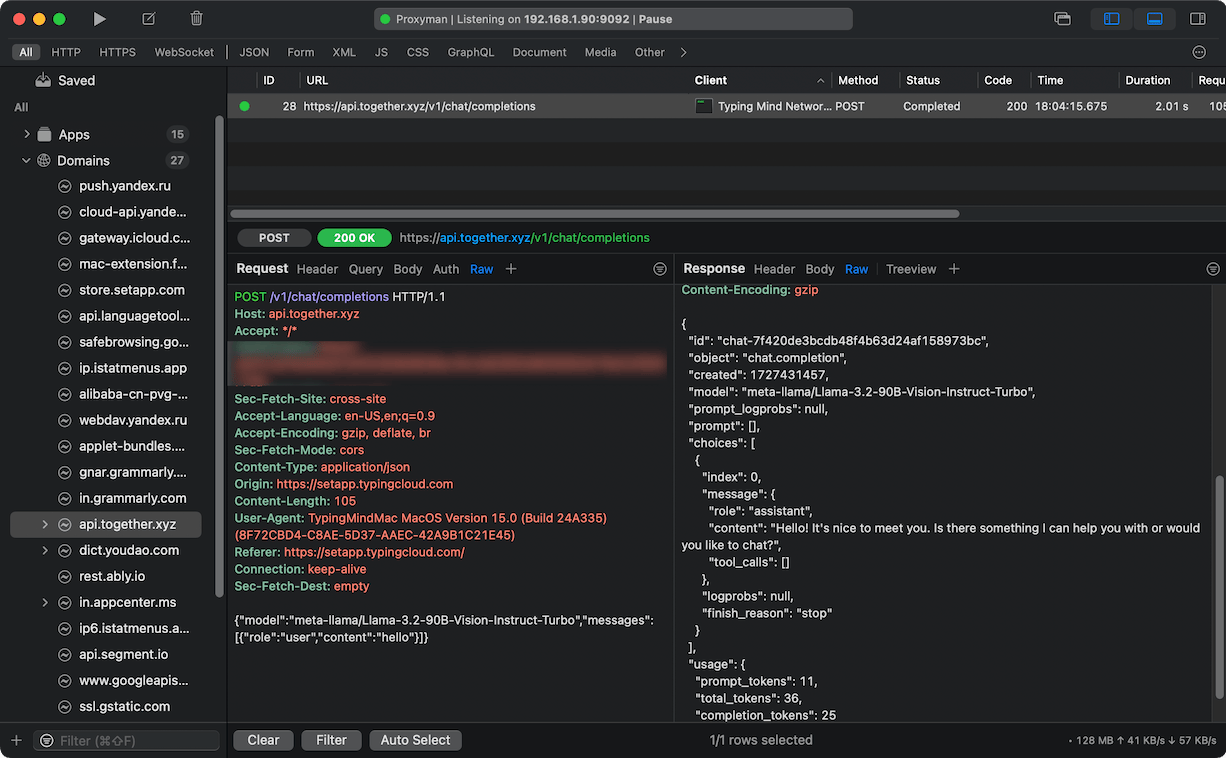Select the All filter tab
Viewport: 1226px width, 758px height.
pyautogui.click(x=26, y=52)
